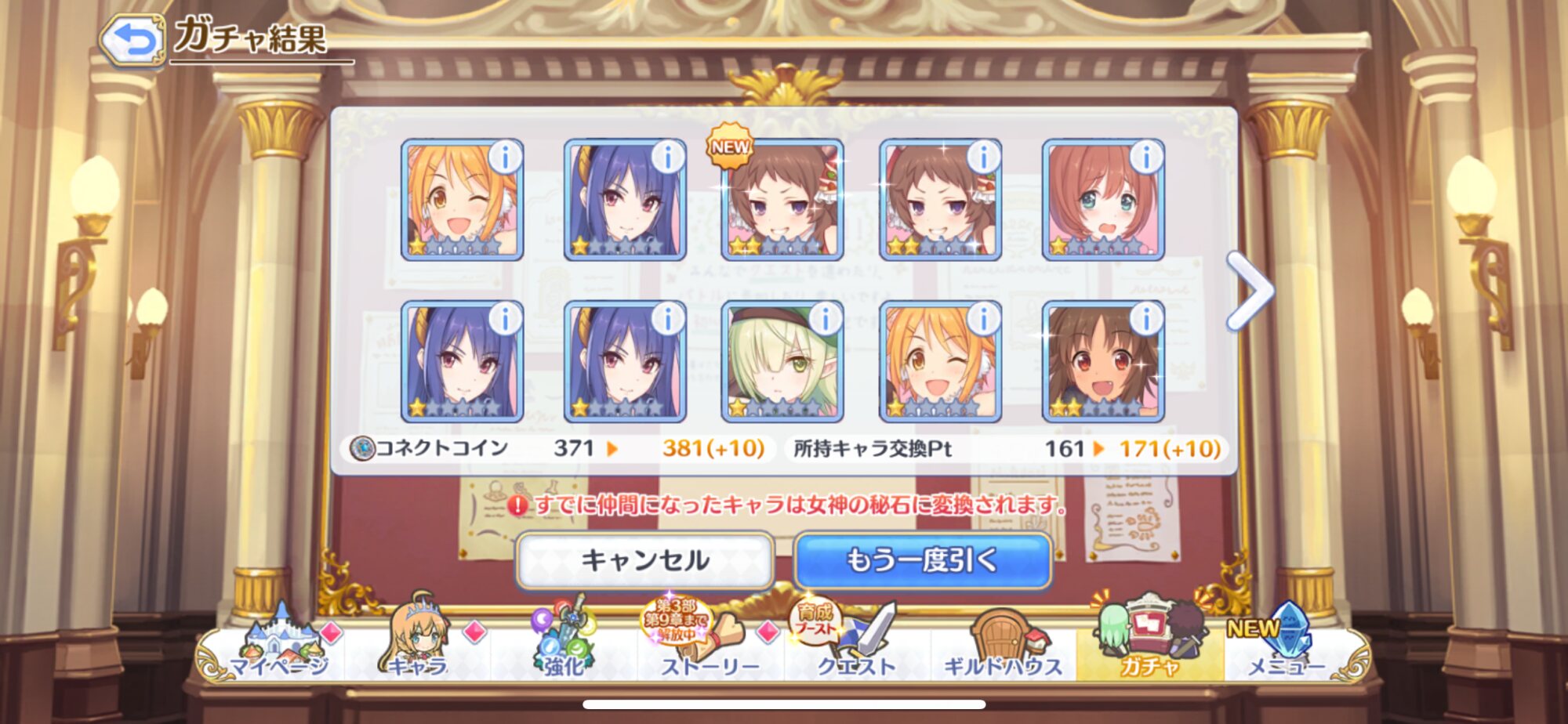
Task: Open info icon on red-haired character card
Action: coord(1145,157)
